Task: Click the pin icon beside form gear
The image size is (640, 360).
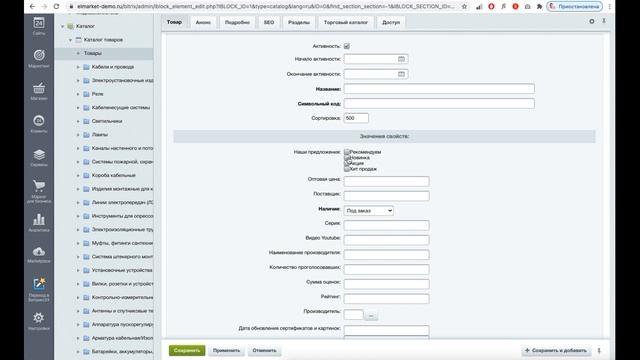Action: pyautogui.click(x=604, y=21)
